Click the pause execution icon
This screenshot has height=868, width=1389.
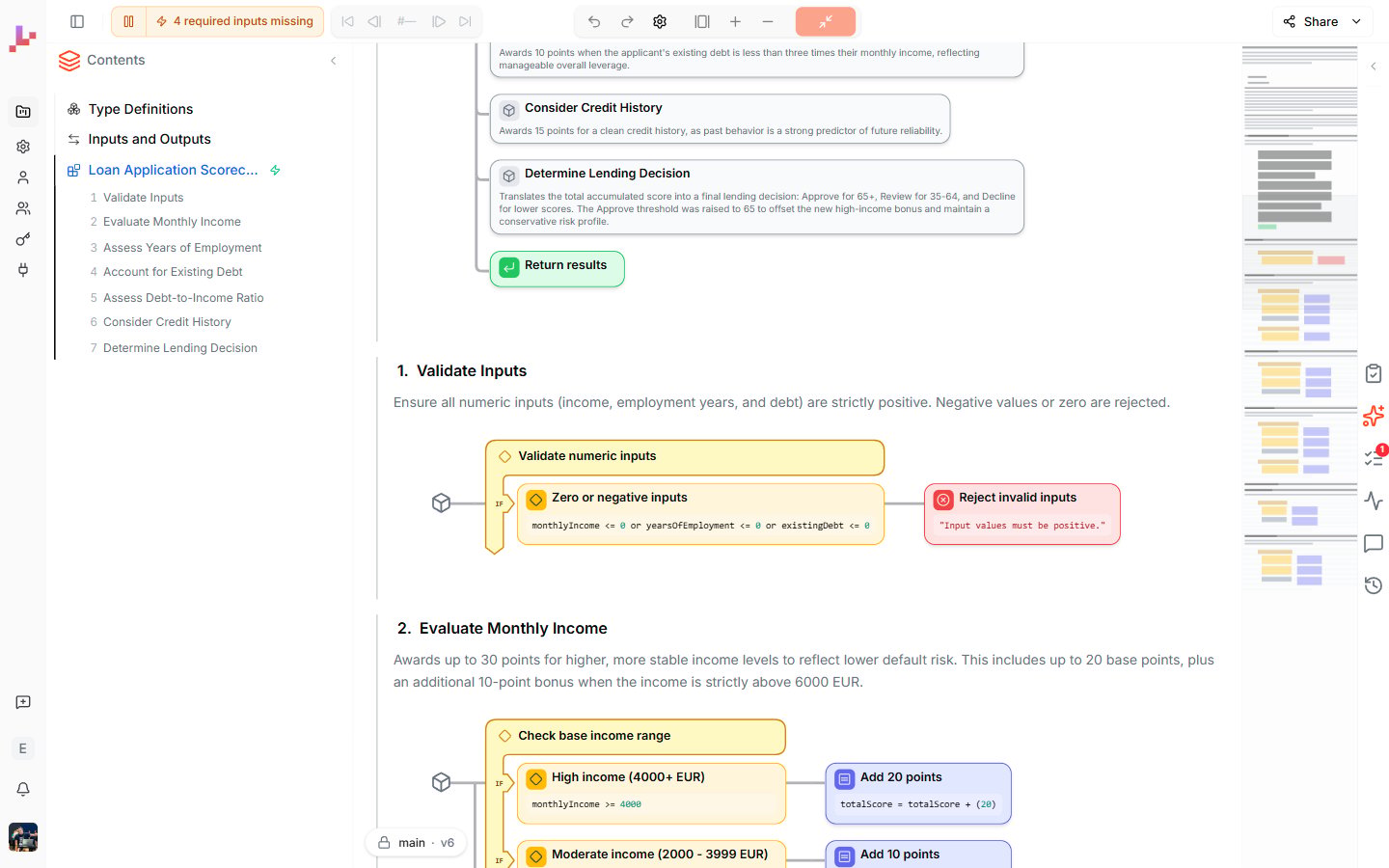coord(128,21)
